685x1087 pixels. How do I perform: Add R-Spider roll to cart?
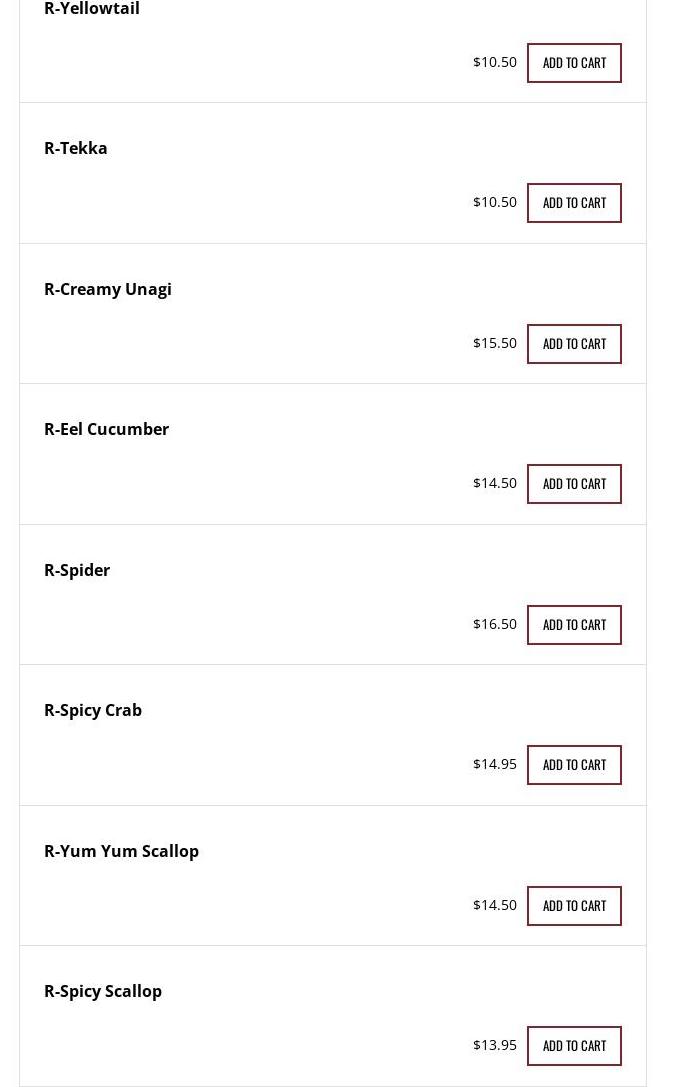click(574, 625)
